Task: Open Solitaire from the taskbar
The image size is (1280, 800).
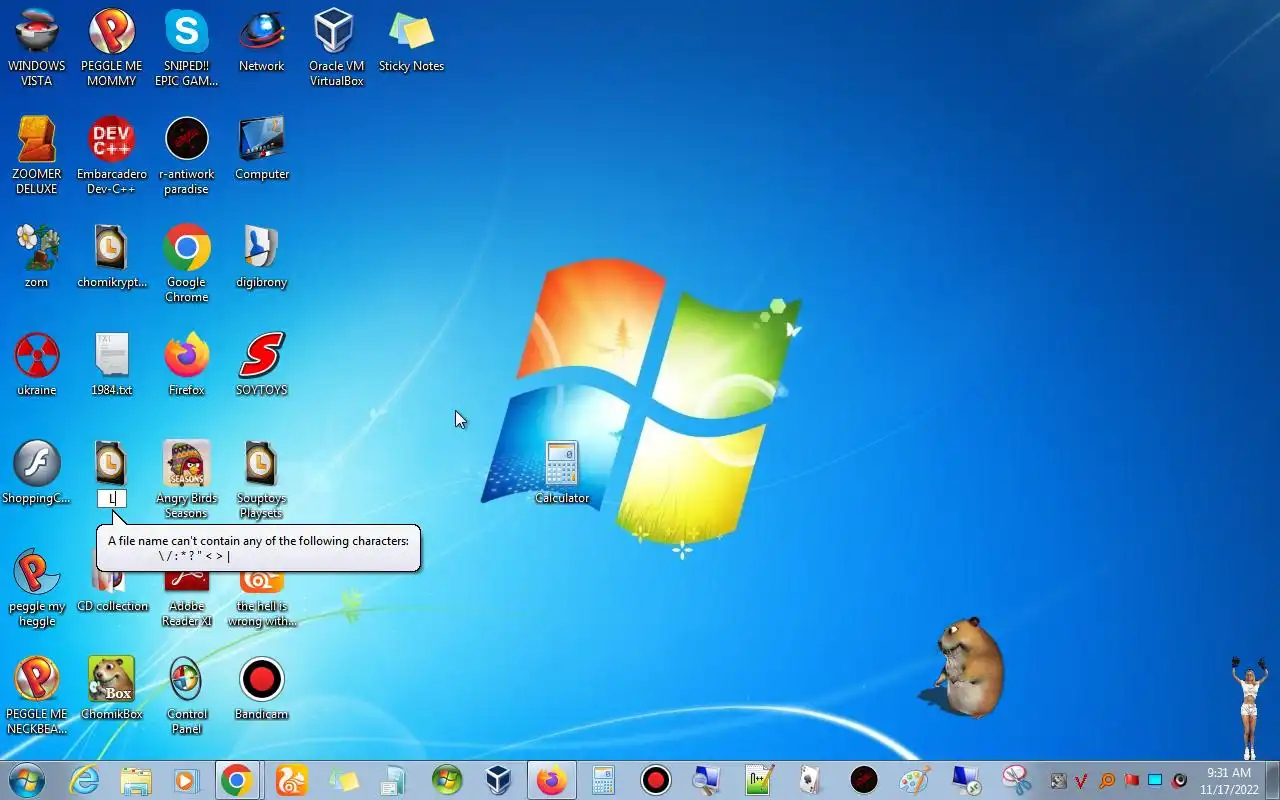Action: pos(811,780)
